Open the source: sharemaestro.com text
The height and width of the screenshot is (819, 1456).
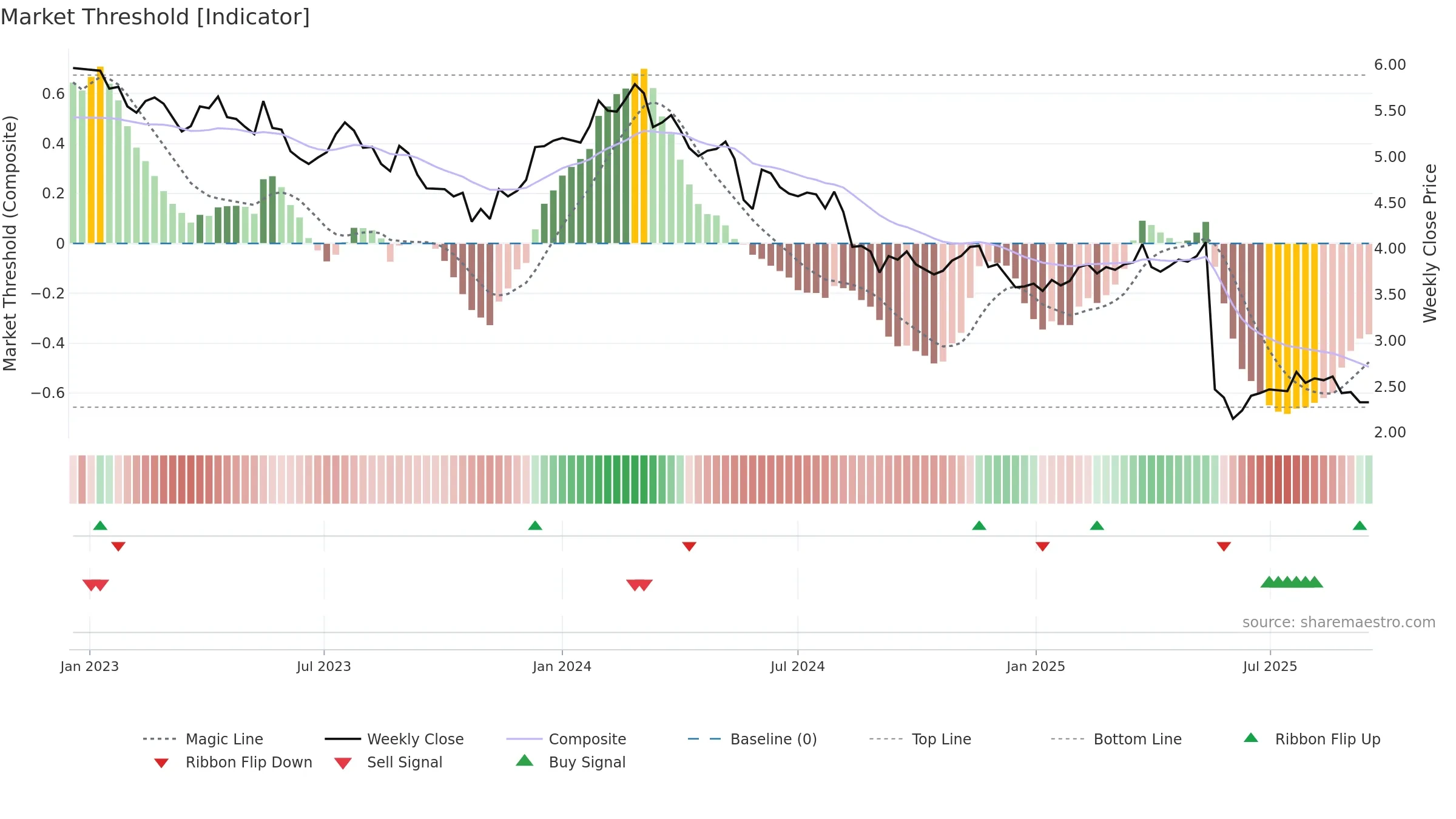(1339, 622)
